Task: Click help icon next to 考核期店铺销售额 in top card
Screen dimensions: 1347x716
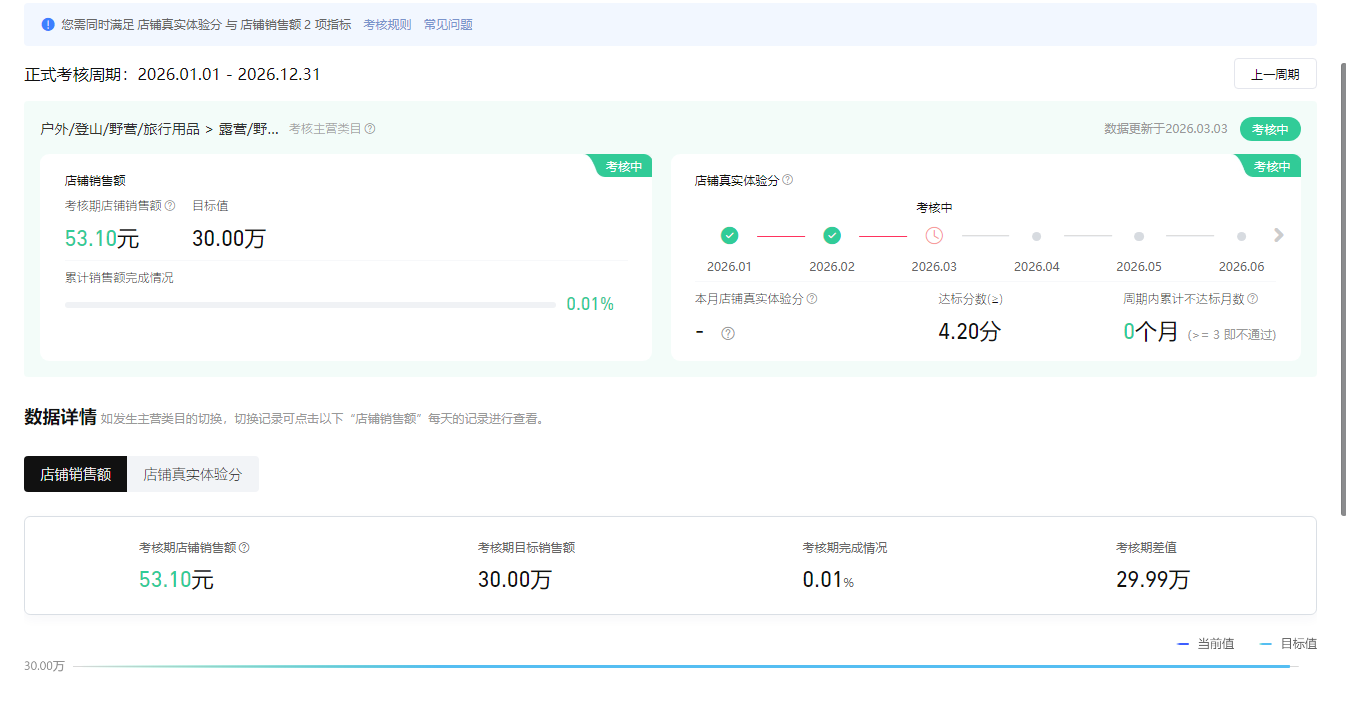Action: point(170,206)
